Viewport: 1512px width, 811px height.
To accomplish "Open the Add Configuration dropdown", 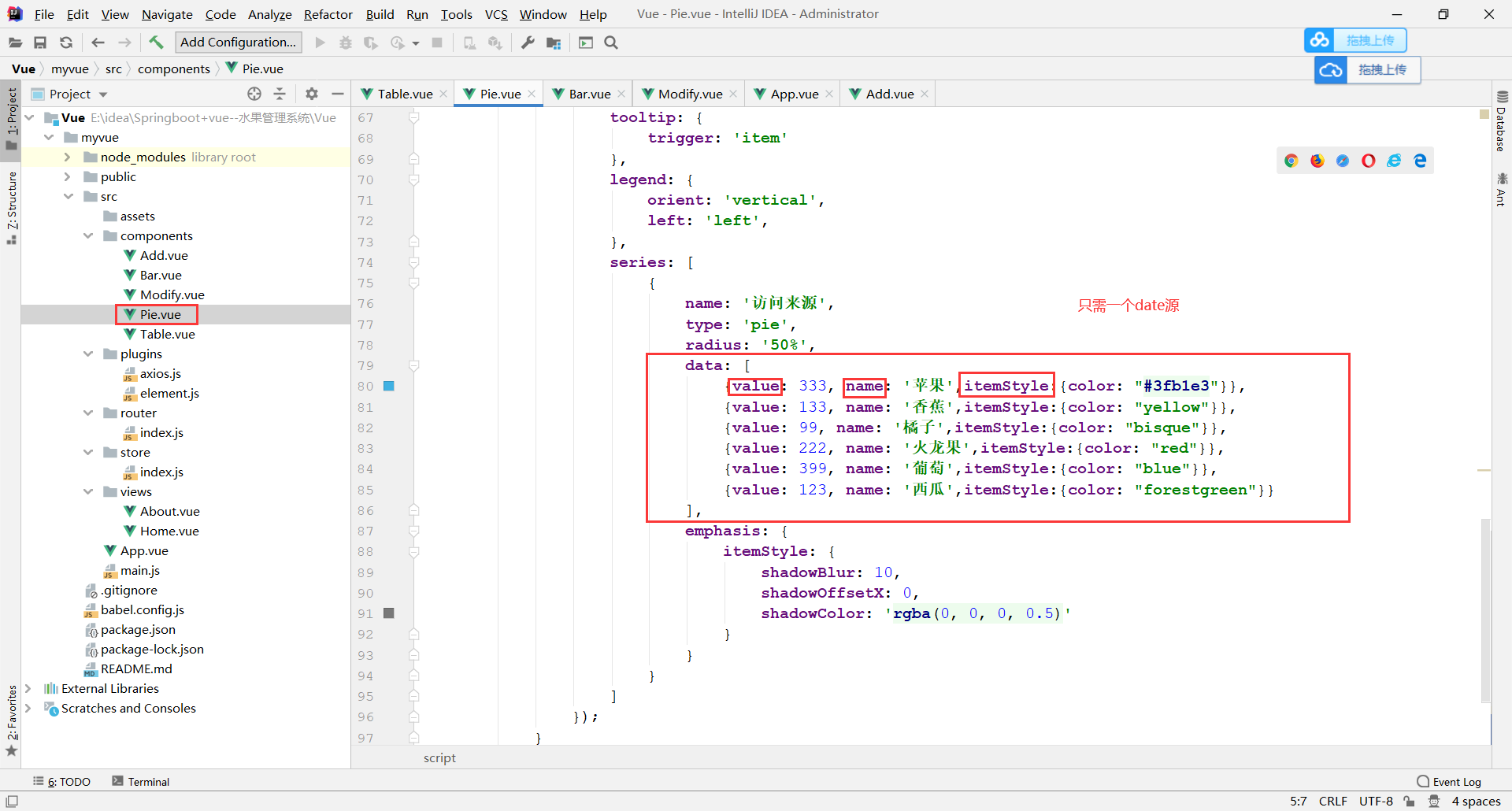I will tap(238, 42).
